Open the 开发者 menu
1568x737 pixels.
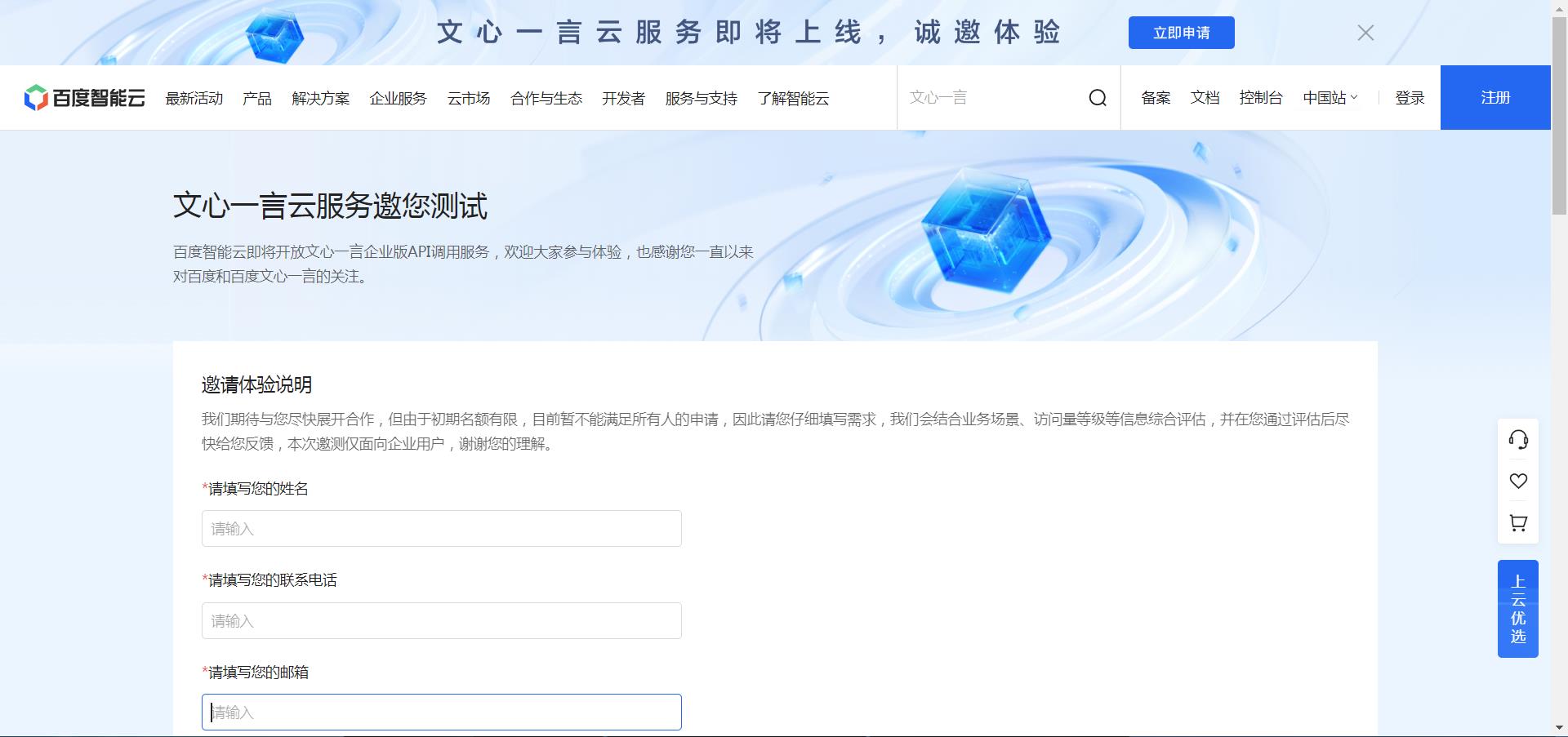coord(624,98)
